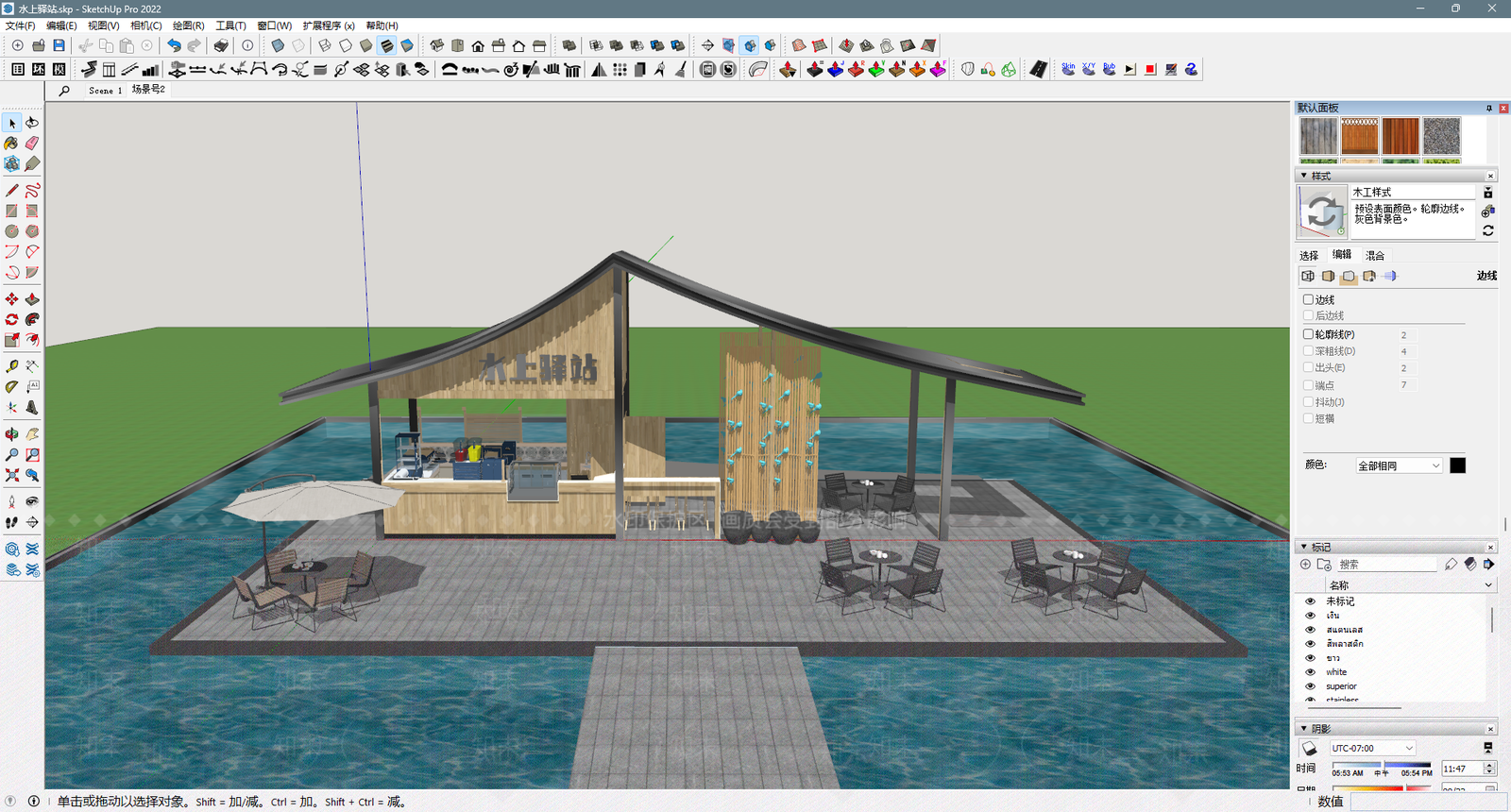Hide the superior tag
This screenshot has width=1511, height=812.
pyautogui.click(x=1310, y=686)
